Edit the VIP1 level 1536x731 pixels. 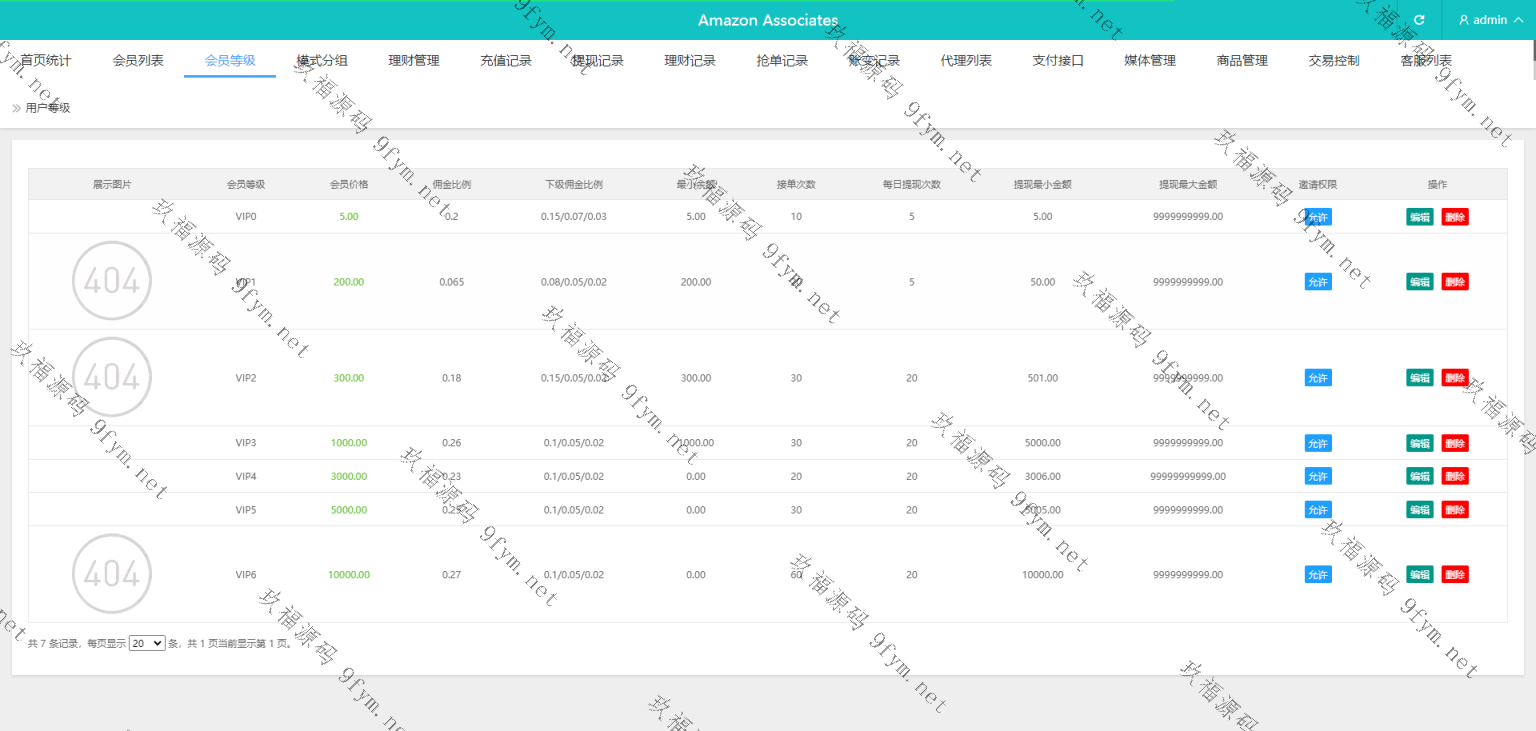pyautogui.click(x=1419, y=282)
